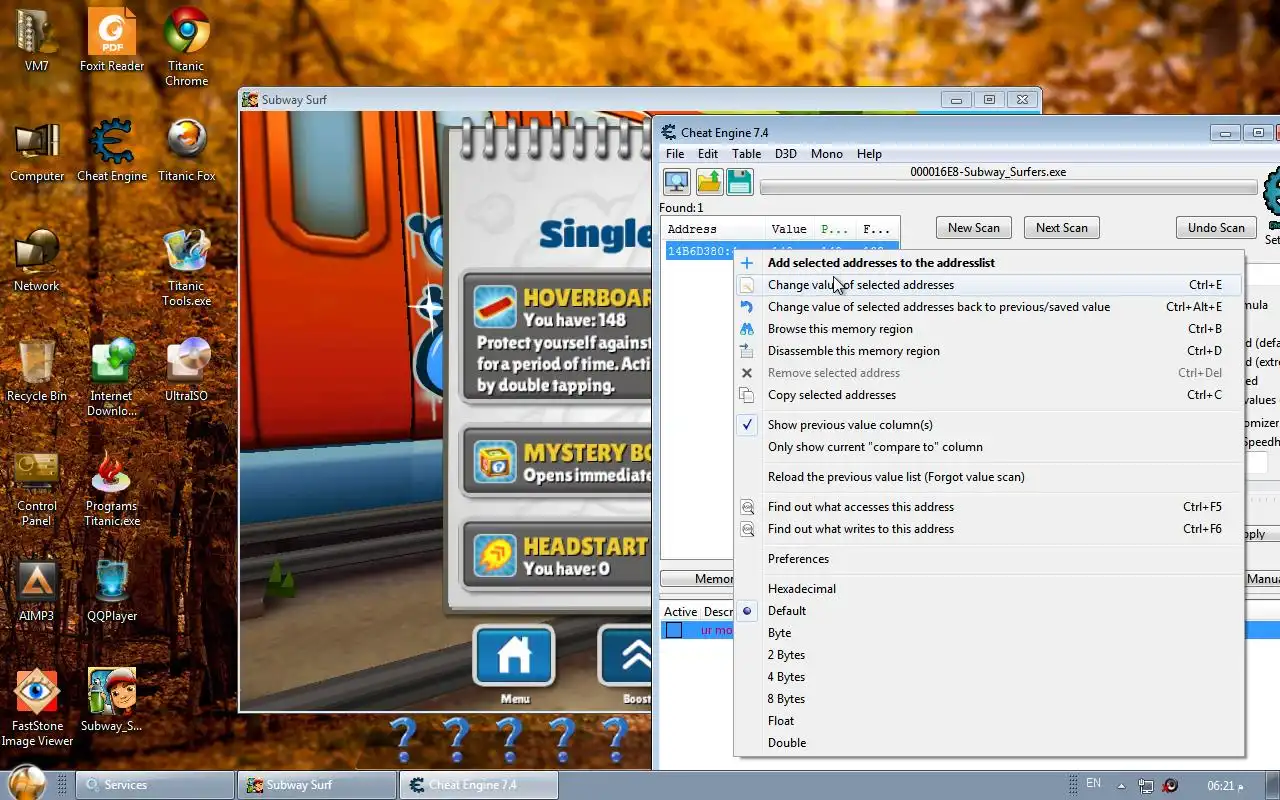
Task: Select Reload the previous value list
Action: (x=989, y=477)
